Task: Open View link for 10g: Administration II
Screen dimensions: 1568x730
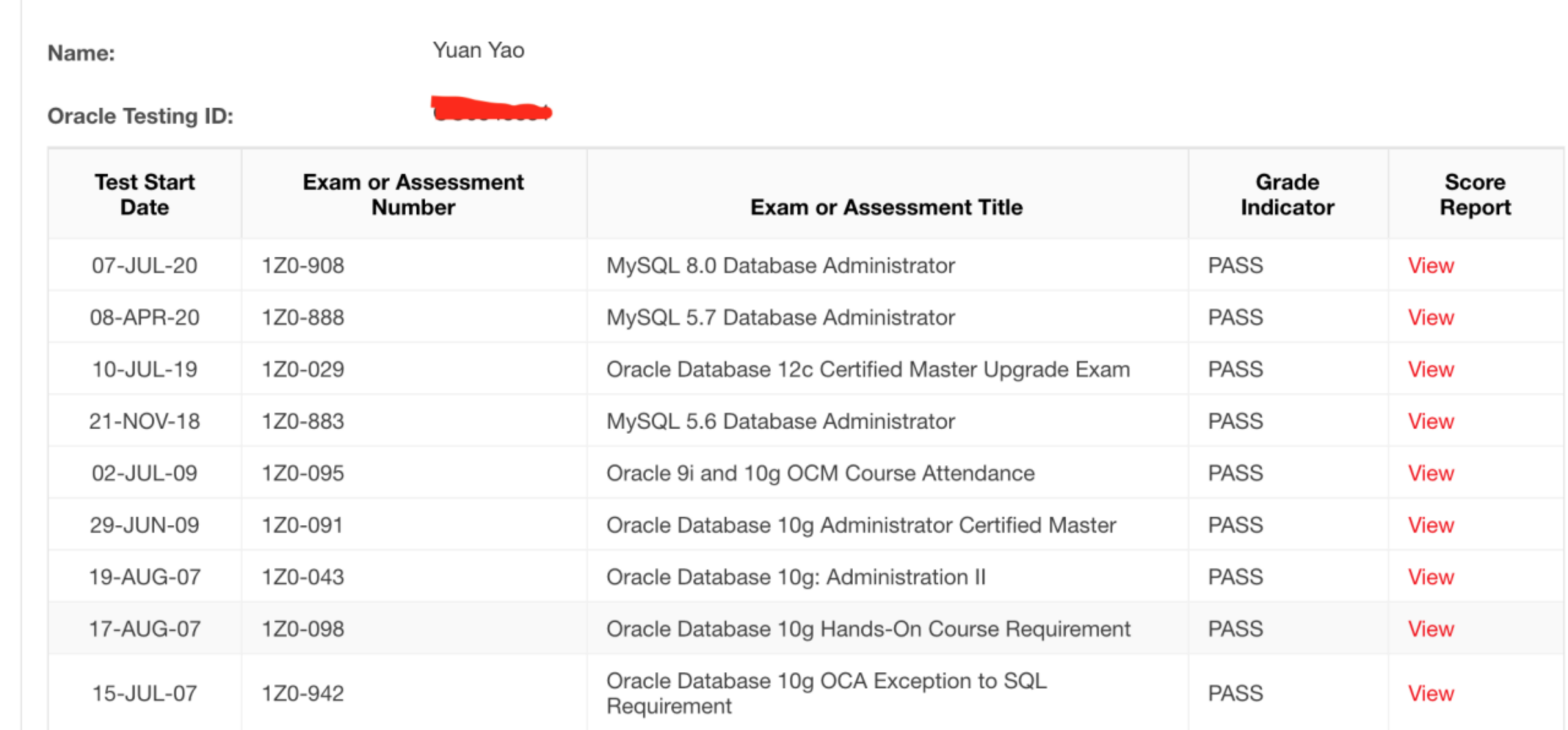Action: pos(1430,577)
